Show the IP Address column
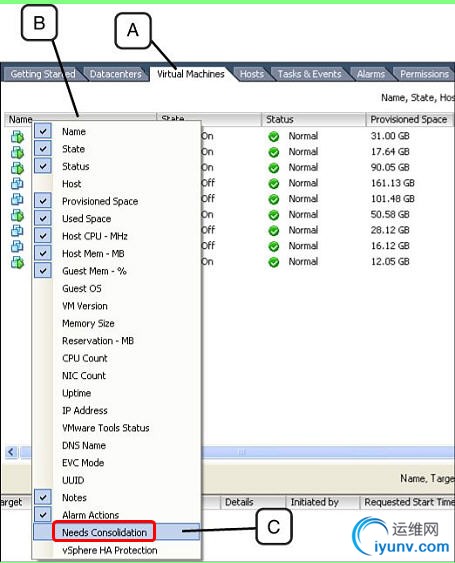 [117, 410]
